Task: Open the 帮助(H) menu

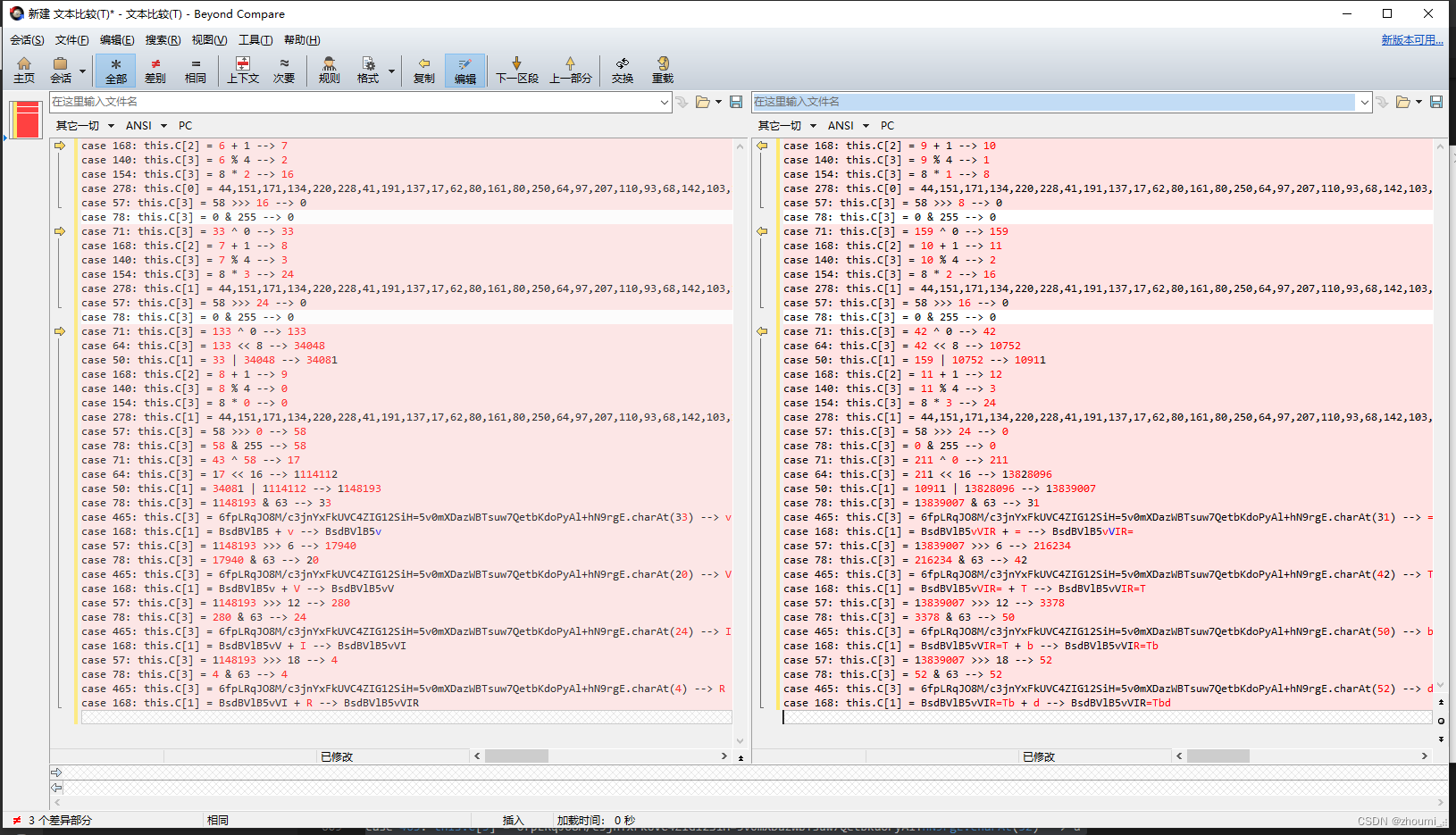Action: pos(302,40)
